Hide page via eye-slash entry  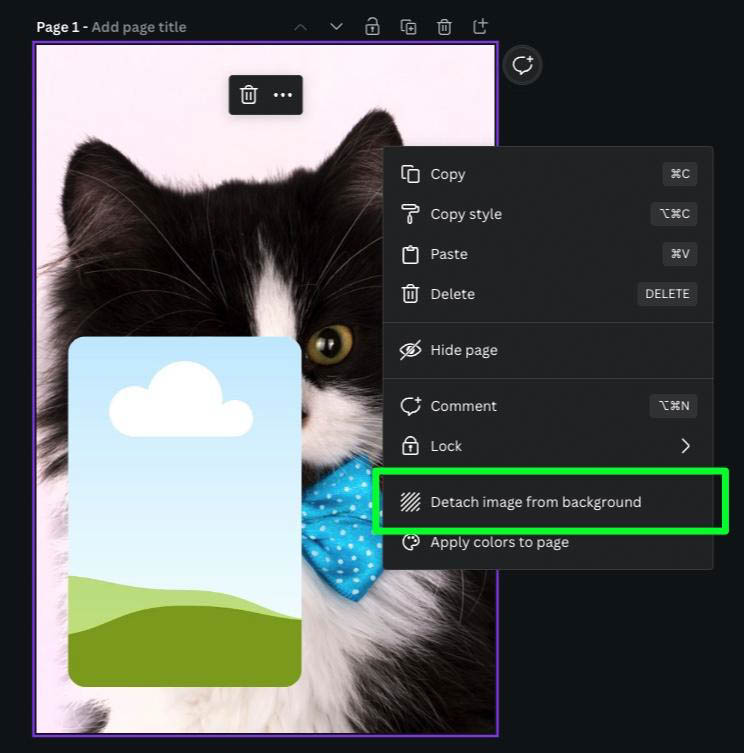click(548, 350)
